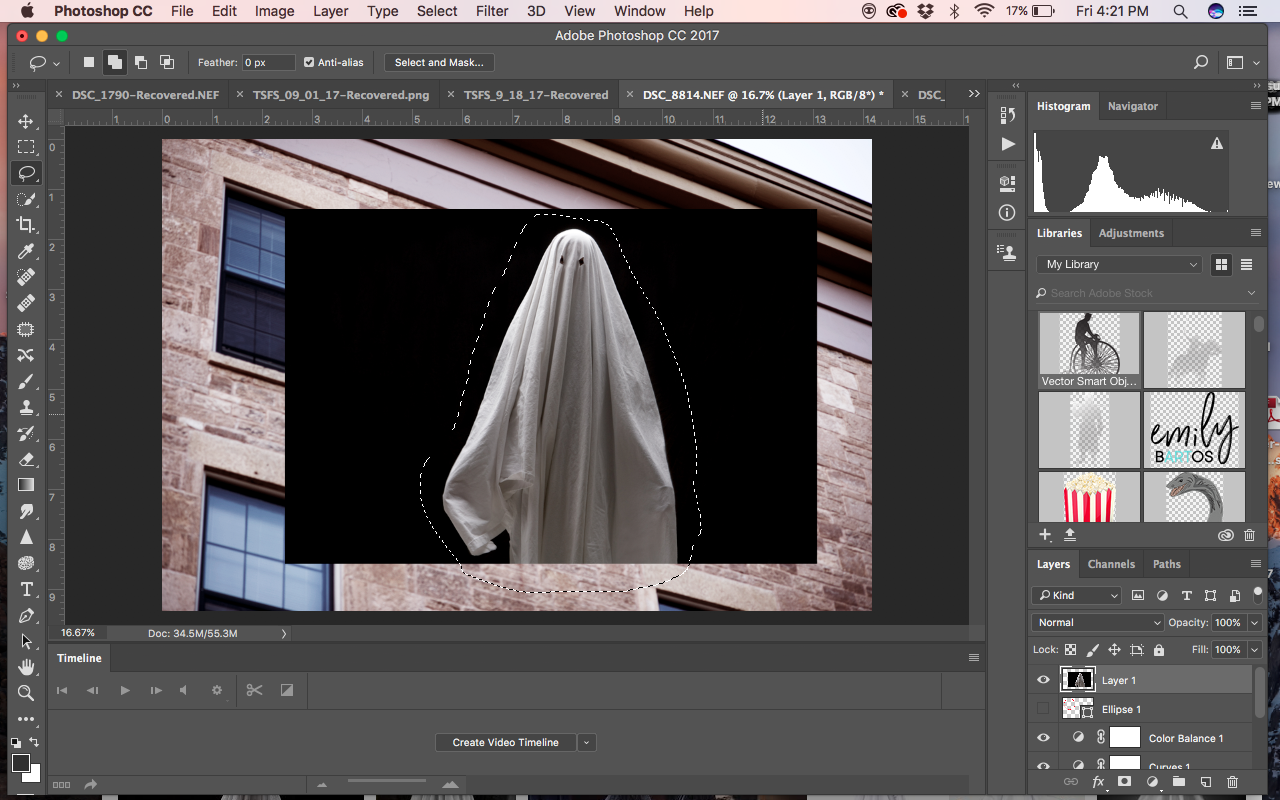Open Create Video Timeline dropdown arrow
Screen dimensions: 1280x800
click(587, 742)
